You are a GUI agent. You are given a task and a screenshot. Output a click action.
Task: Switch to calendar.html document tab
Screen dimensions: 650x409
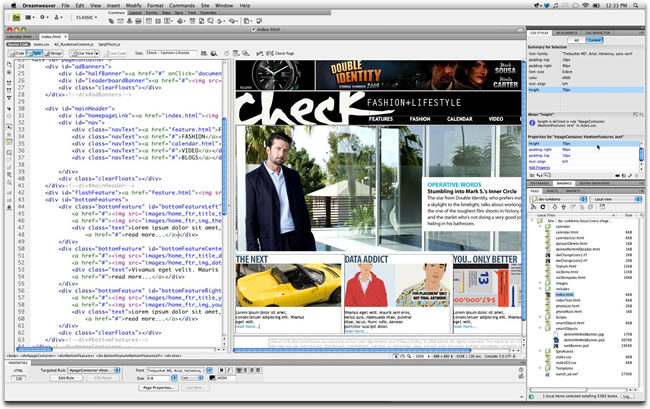pos(19,36)
